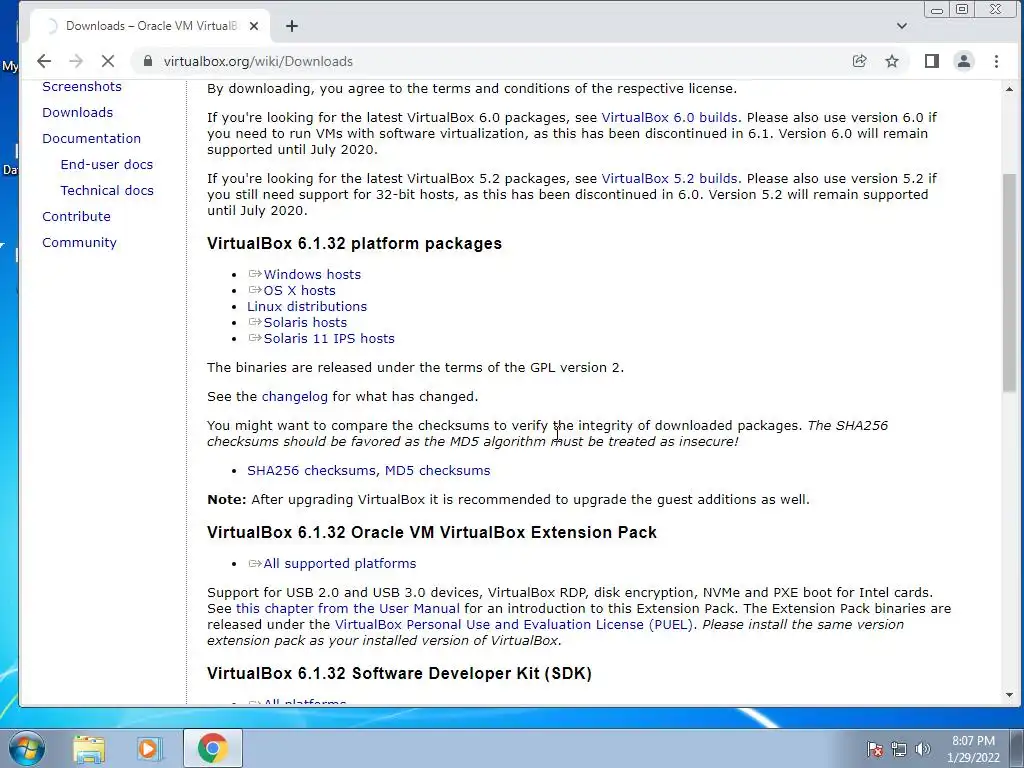The height and width of the screenshot is (768, 1024).
Task: Follow the VirtualBox 6.0 builds link
Action: click(x=669, y=118)
